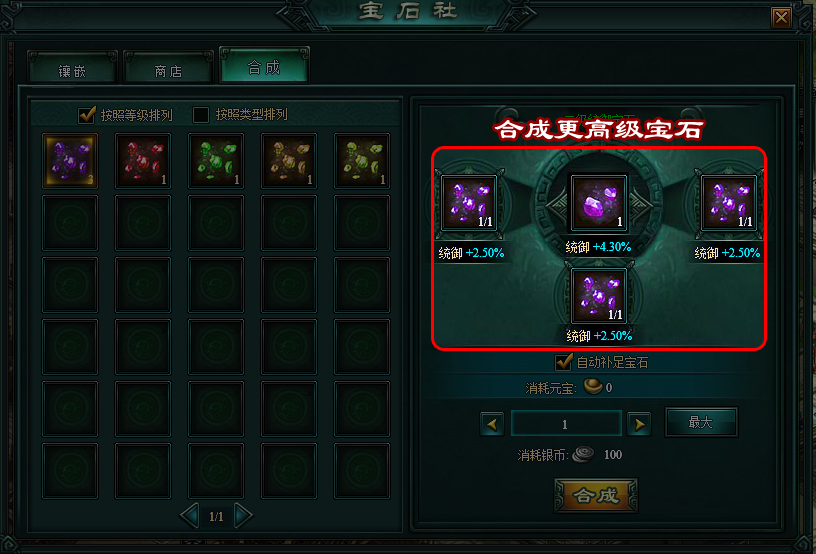816x554 pixels.
Task: Select the red gem in inventory
Action: coord(143,161)
